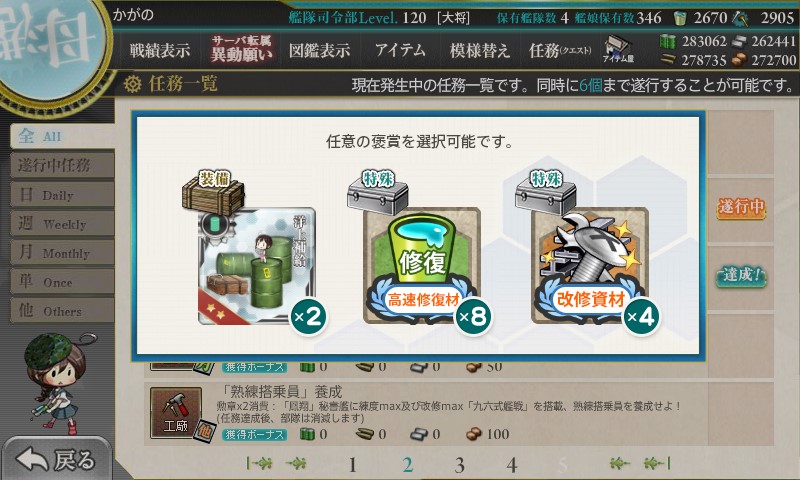The height and width of the screenshot is (480, 800).
Task: Filter quests by Weekly
Action: [62, 224]
